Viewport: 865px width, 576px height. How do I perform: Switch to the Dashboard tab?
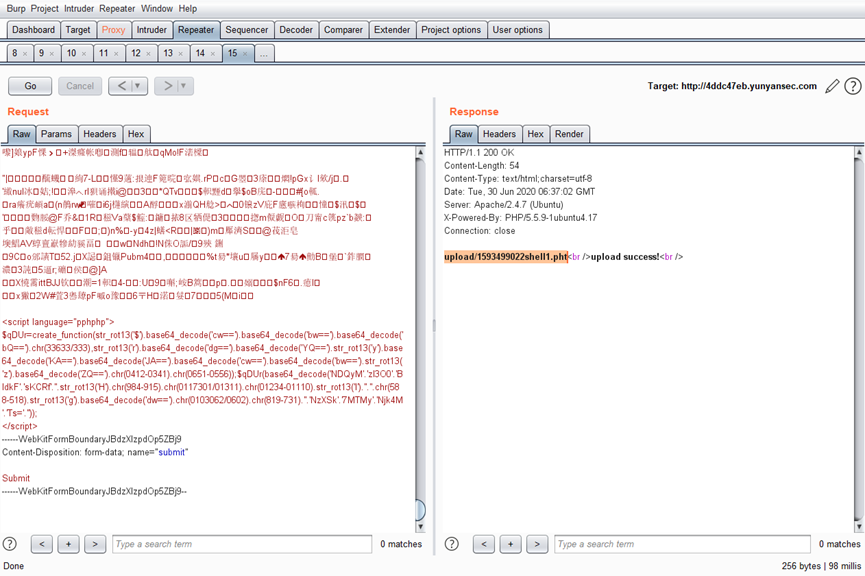click(x=34, y=30)
